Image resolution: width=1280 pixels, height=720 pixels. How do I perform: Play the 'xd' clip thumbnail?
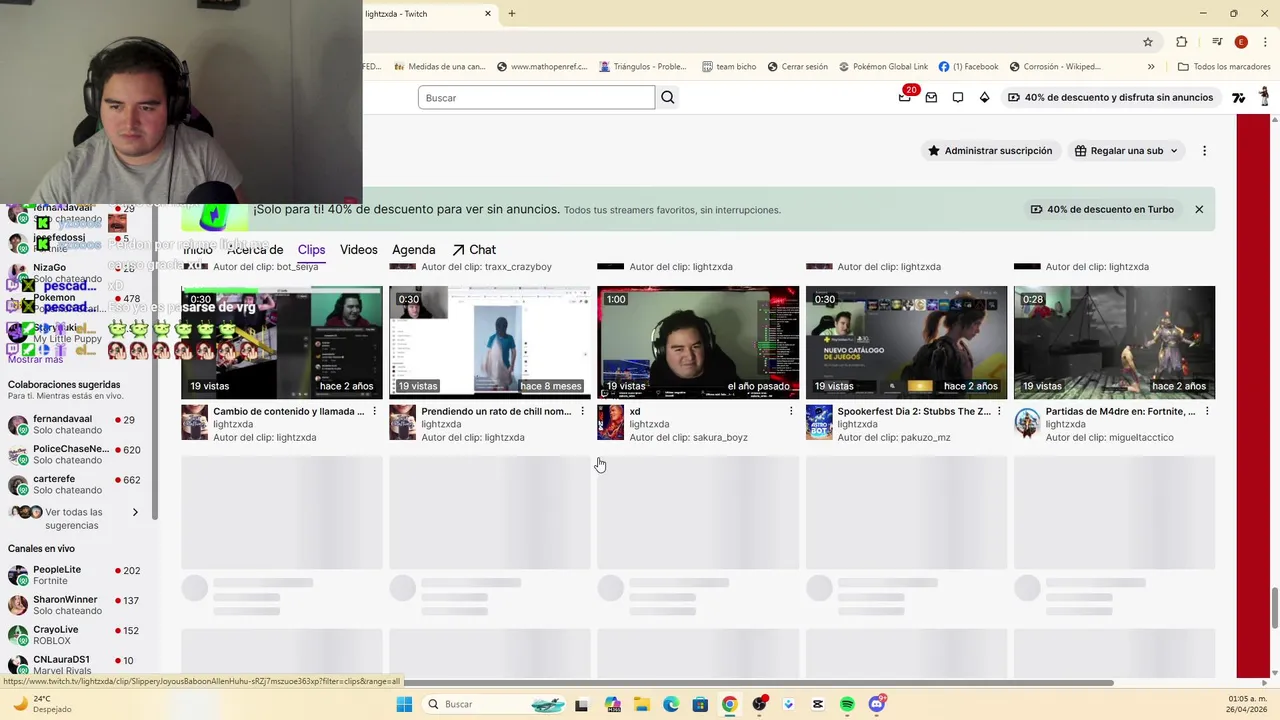(698, 343)
